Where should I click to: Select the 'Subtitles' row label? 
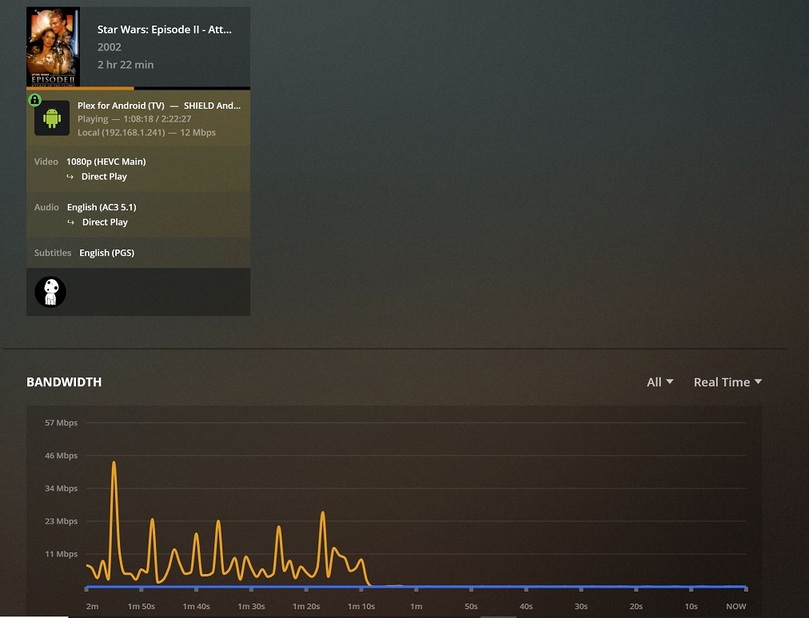53,253
